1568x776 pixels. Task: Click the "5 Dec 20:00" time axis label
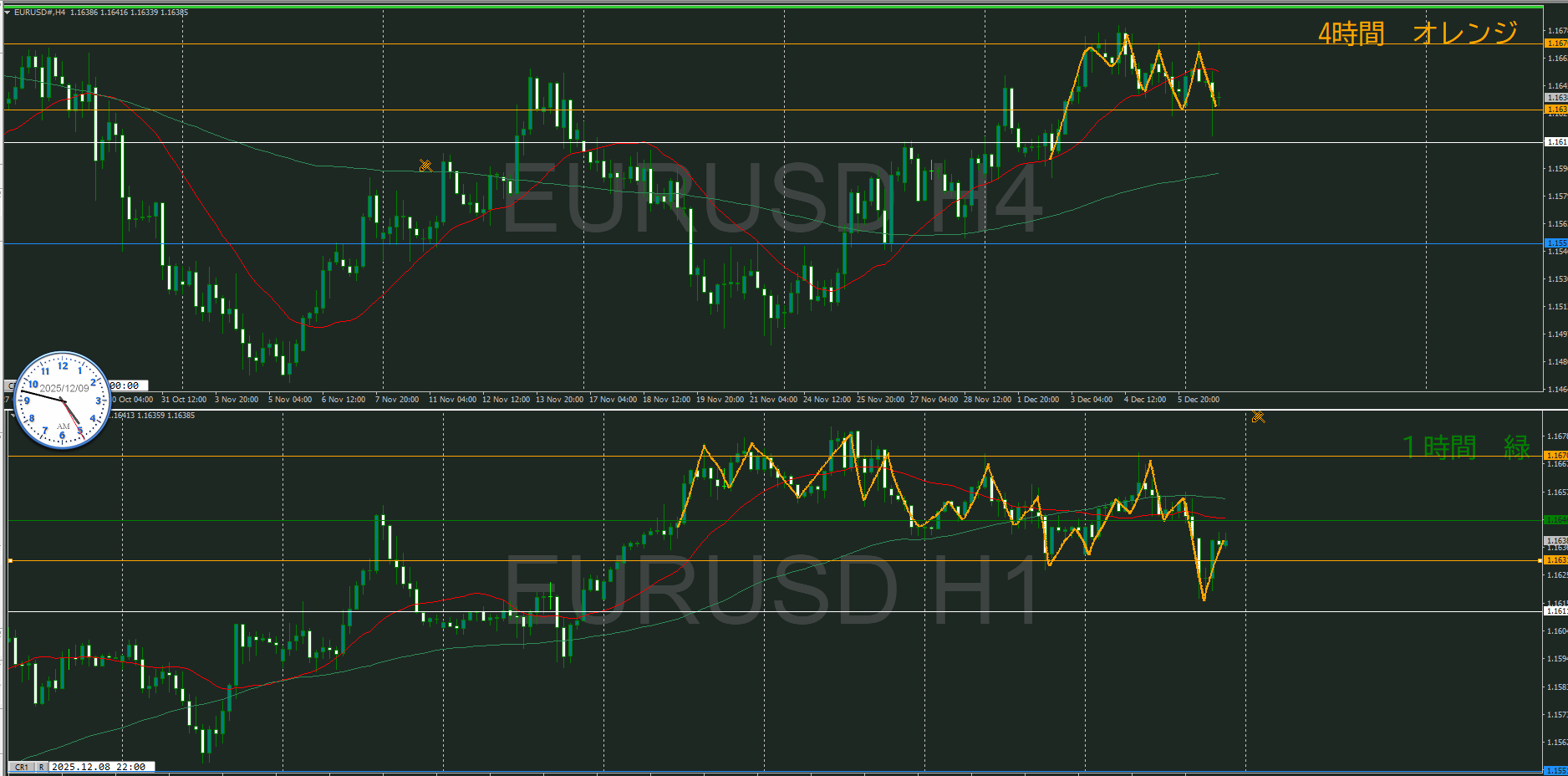pyautogui.click(x=1198, y=400)
